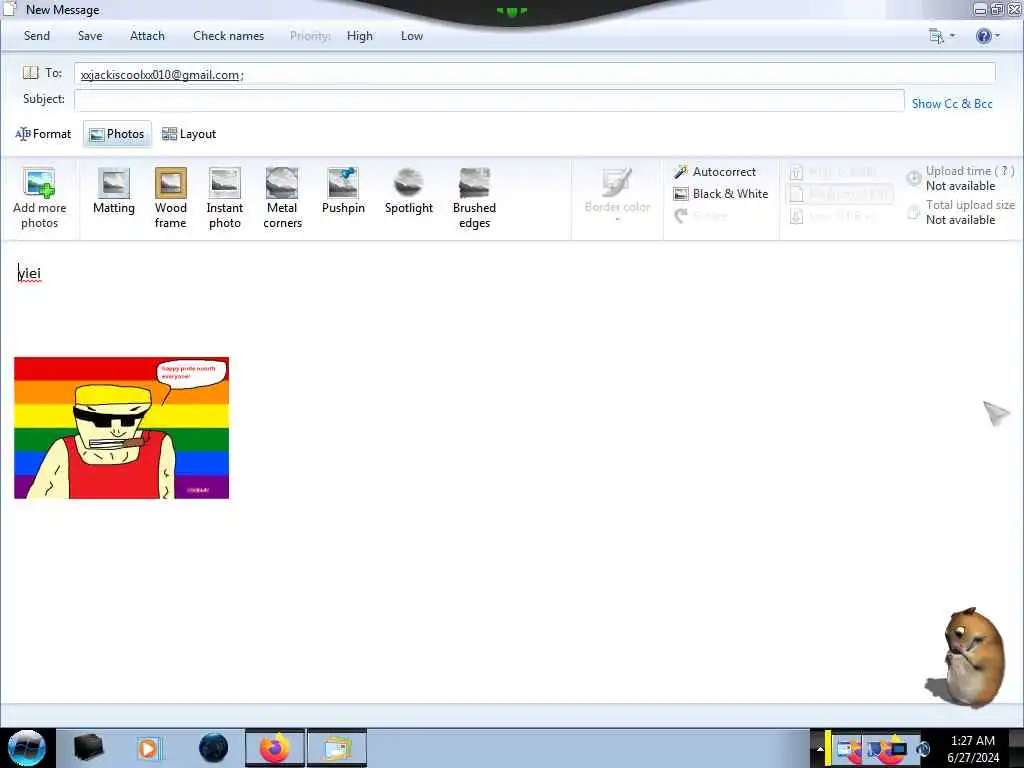Image resolution: width=1024 pixels, height=768 pixels.
Task: Open the Photos tab
Action: click(x=118, y=134)
